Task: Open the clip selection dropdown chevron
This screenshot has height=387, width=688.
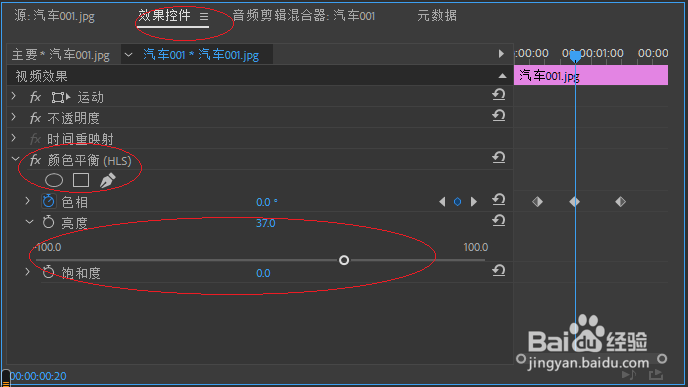Action: [128, 55]
